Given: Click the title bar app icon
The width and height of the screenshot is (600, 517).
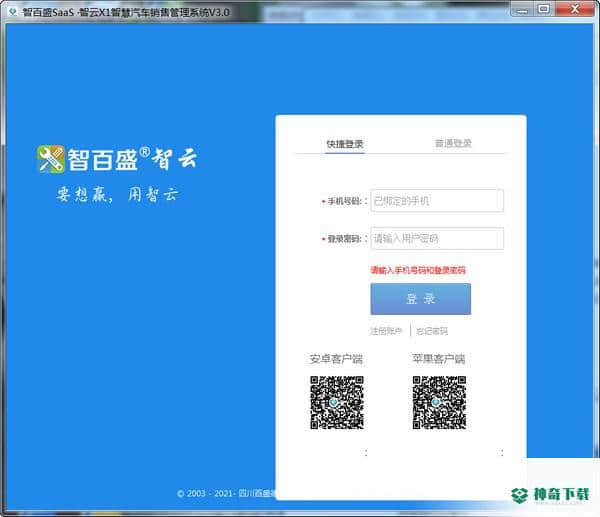Looking at the screenshot, I should click(13, 11).
